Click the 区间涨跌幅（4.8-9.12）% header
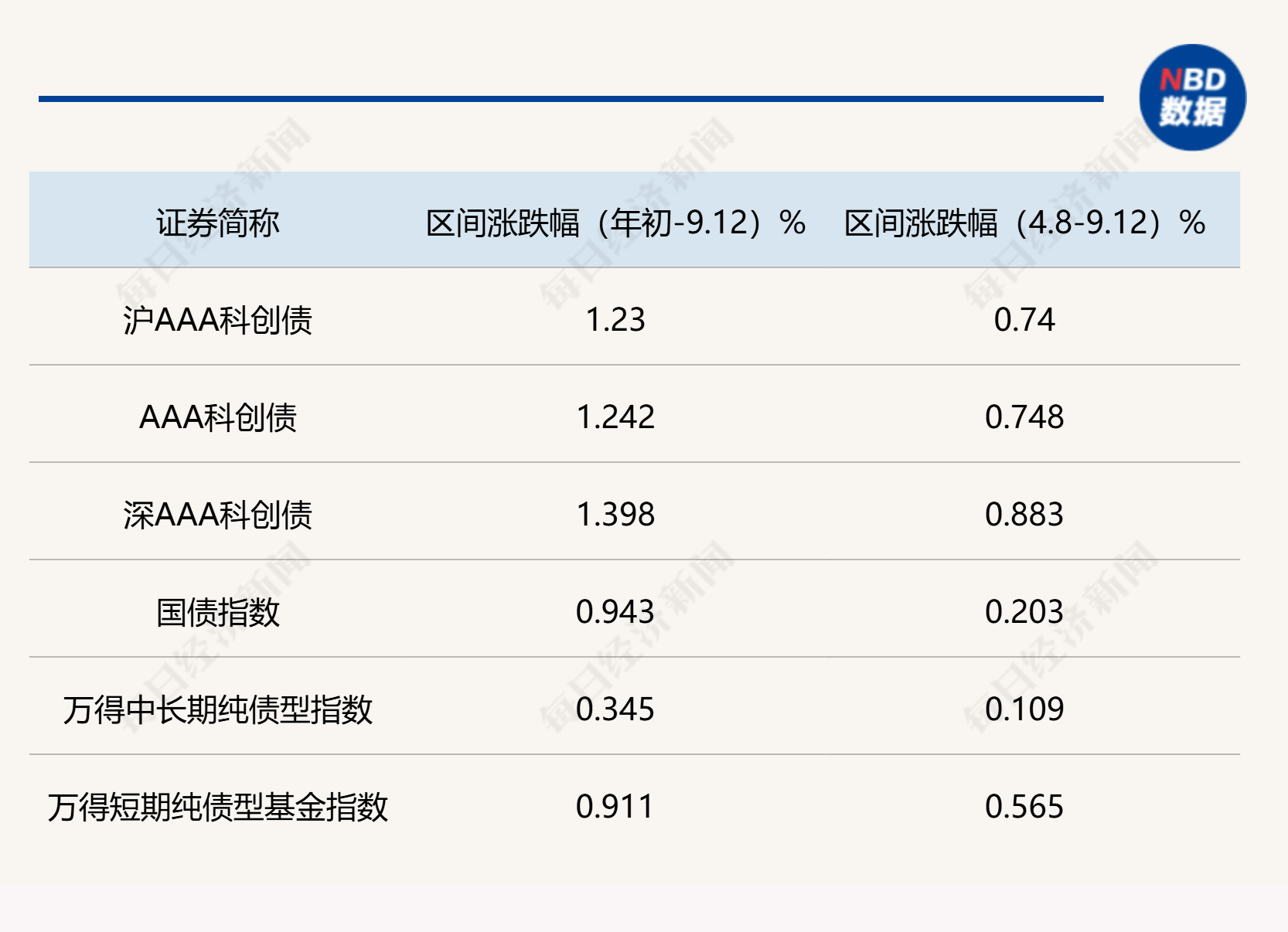 pos(1024,223)
